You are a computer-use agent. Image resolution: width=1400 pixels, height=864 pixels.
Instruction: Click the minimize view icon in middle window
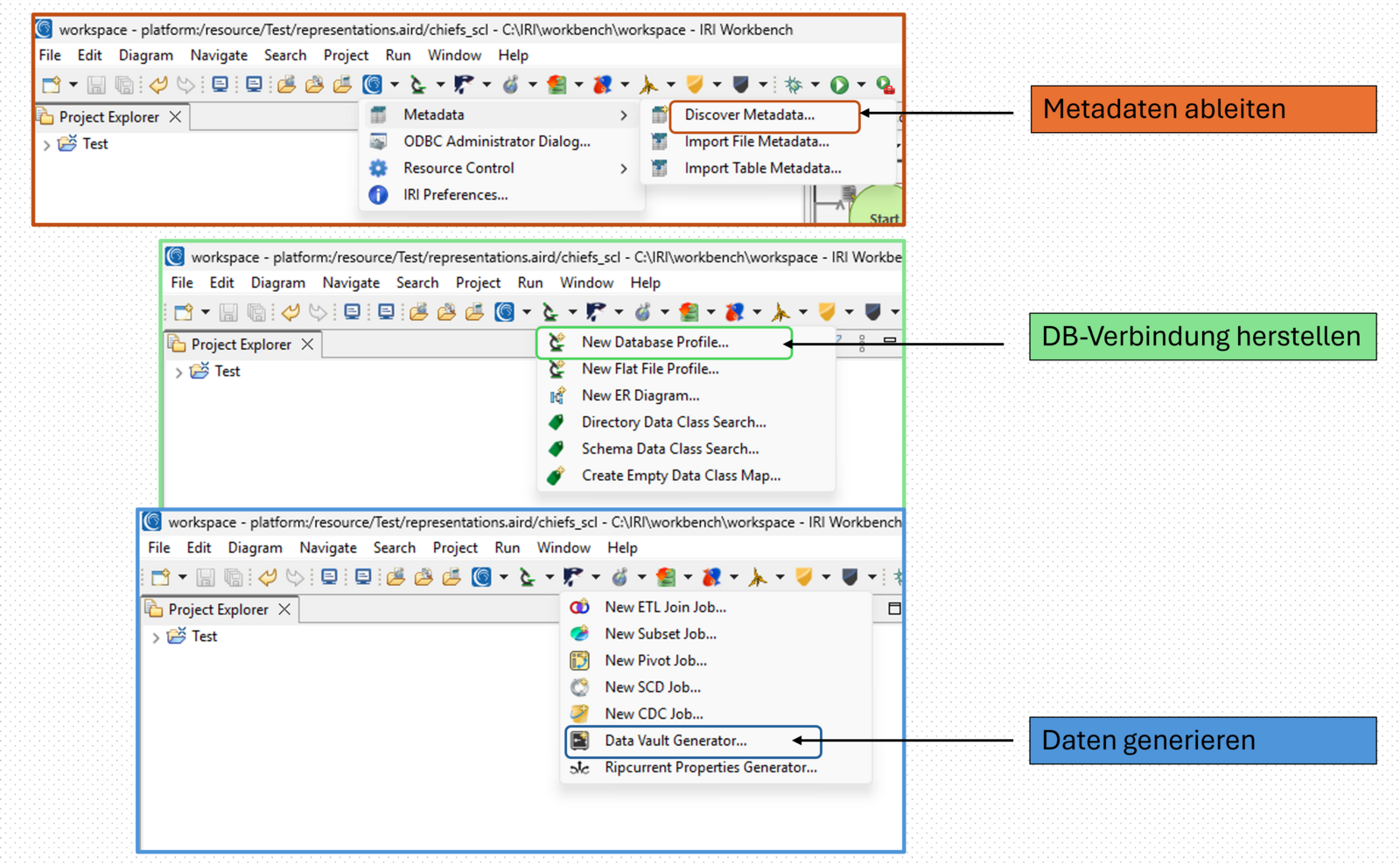889,340
